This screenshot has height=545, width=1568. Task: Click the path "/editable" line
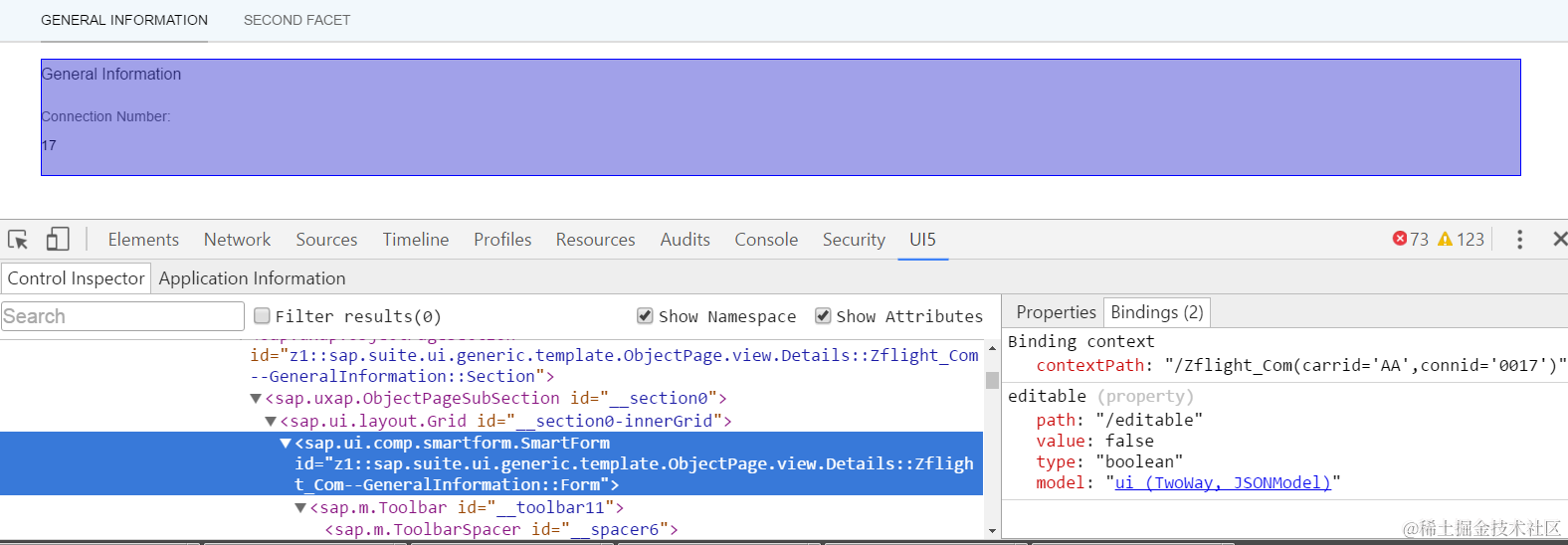tap(1119, 420)
